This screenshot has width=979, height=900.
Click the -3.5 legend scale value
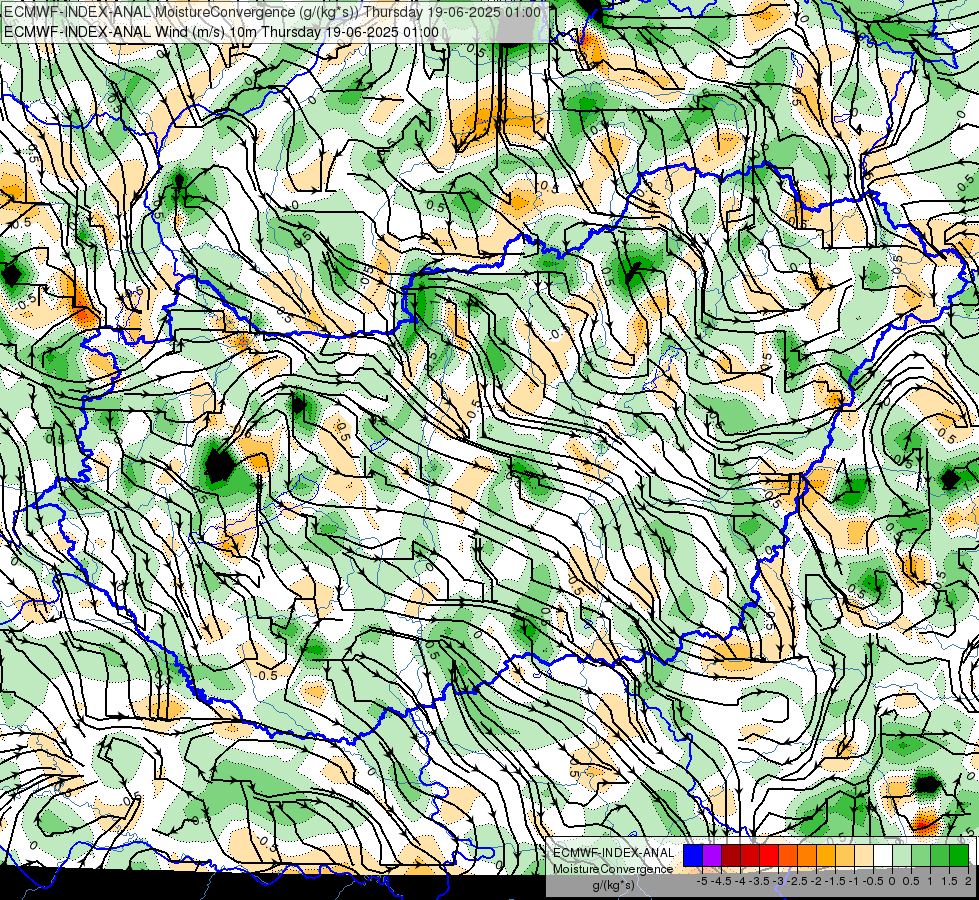pyautogui.click(x=759, y=881)
